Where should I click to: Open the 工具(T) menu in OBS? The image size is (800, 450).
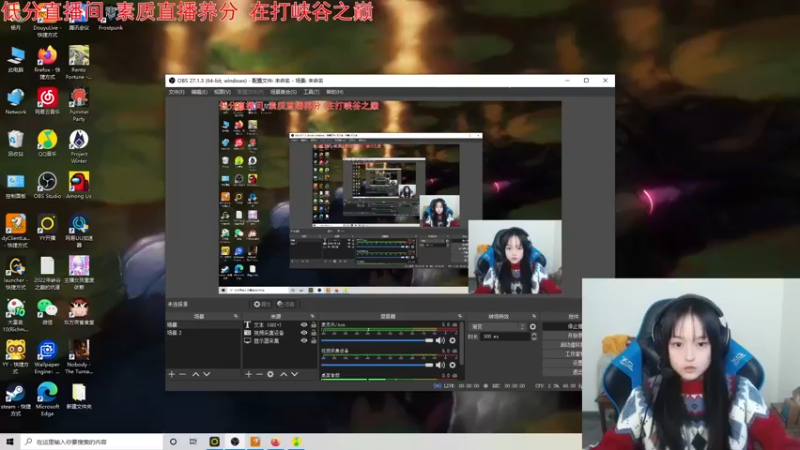311,92
